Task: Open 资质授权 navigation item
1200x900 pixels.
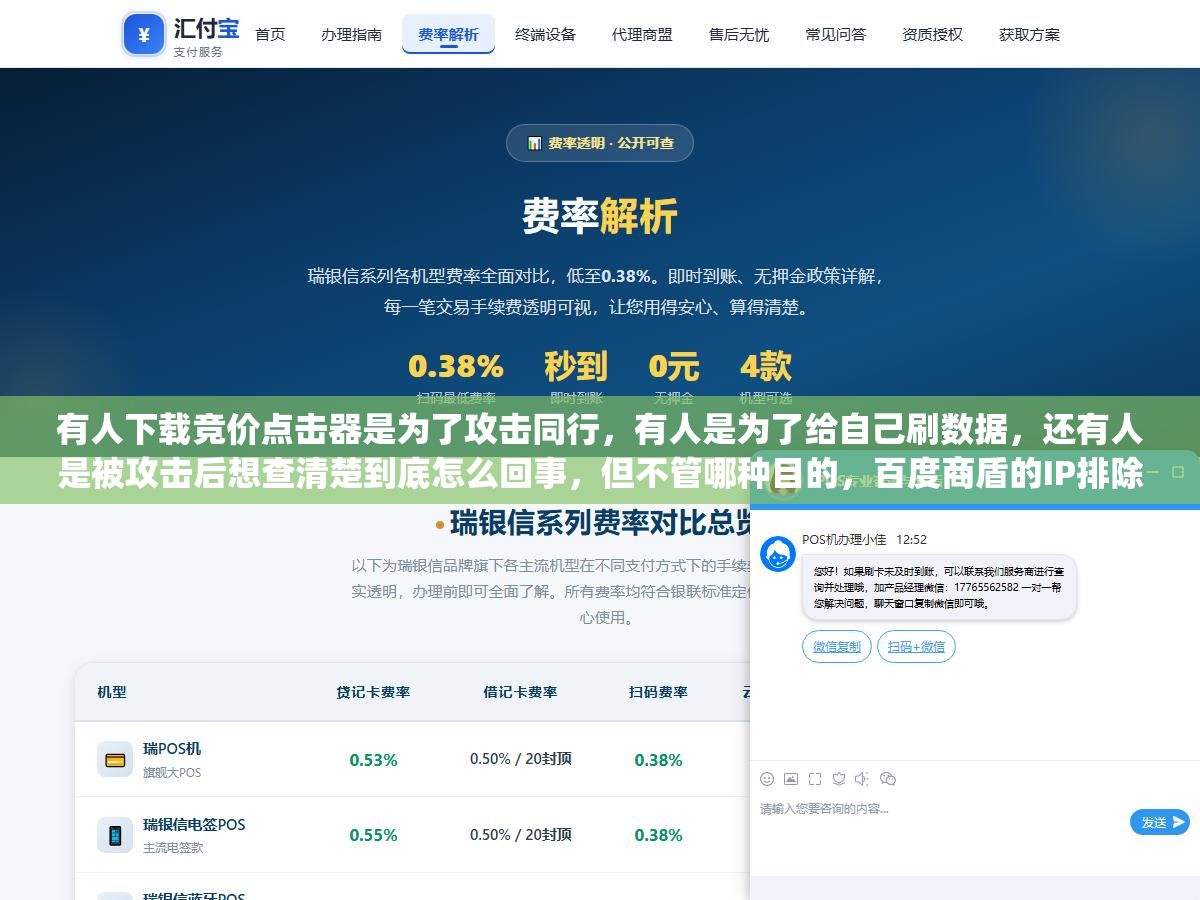Action: pos(932,34)
